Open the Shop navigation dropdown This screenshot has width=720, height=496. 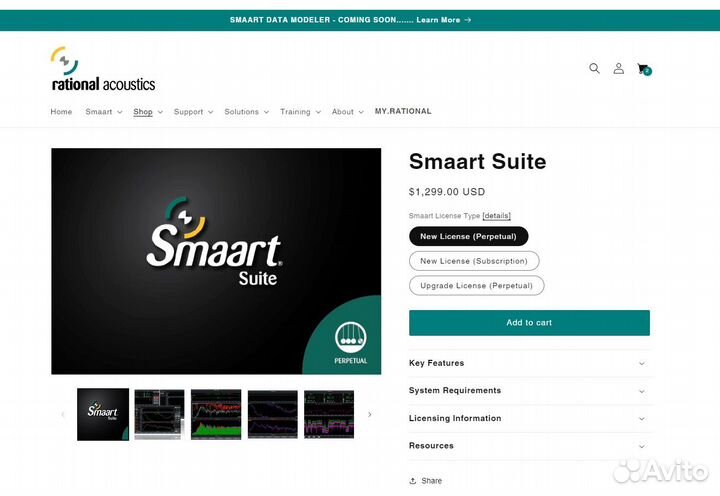148,112
